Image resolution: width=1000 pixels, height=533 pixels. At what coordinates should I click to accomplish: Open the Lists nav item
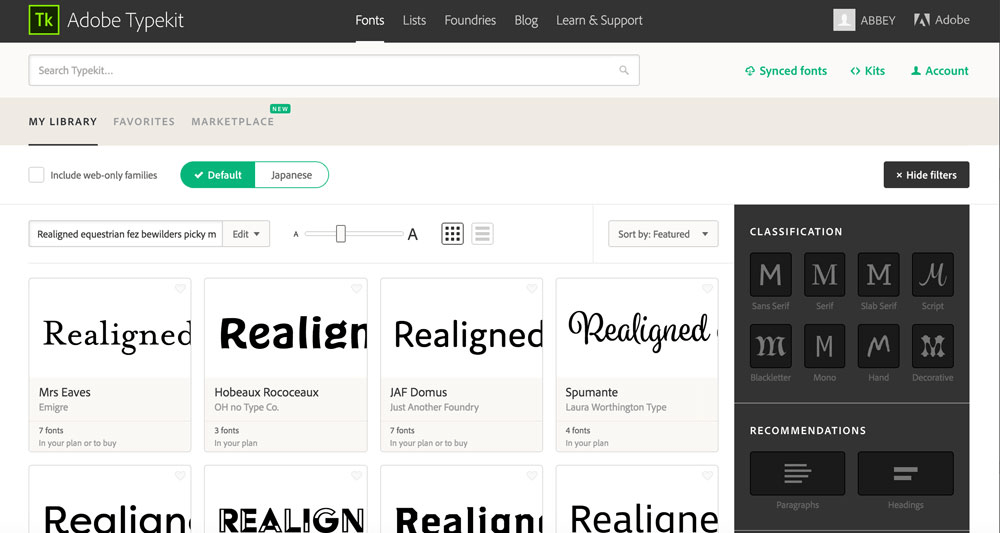[414, 20]
